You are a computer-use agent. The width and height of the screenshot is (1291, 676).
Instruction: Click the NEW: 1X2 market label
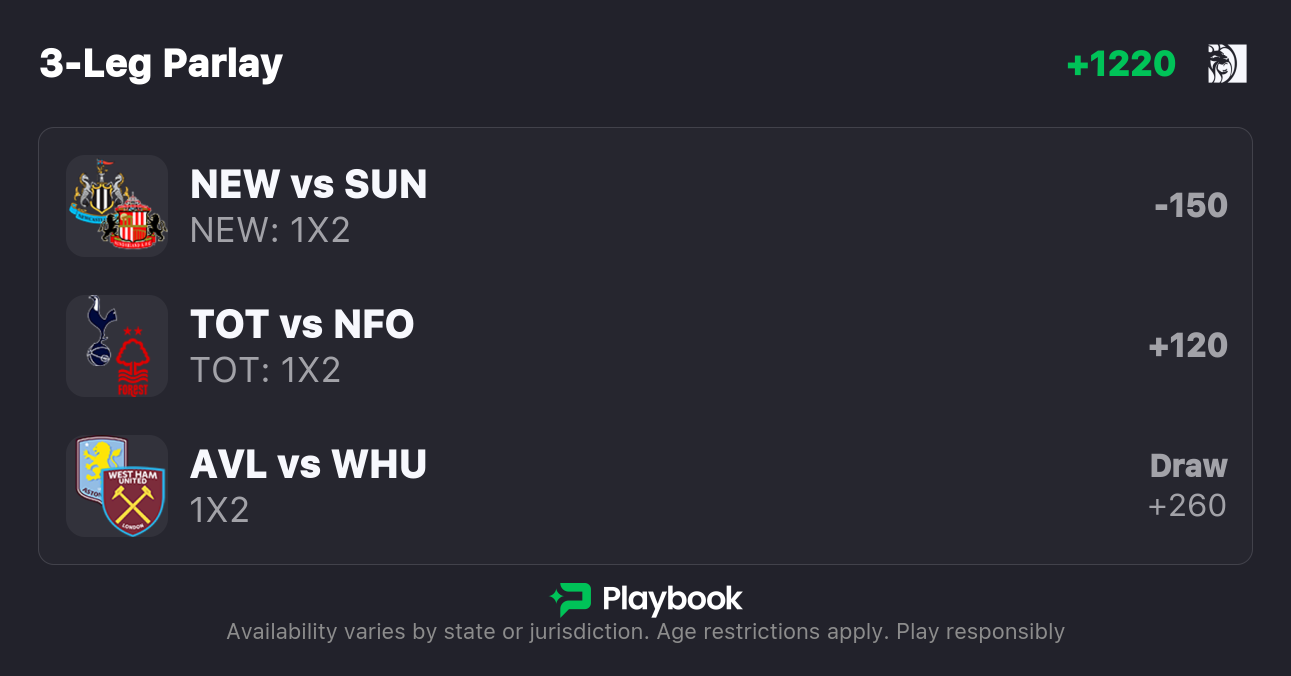[270, 231]
